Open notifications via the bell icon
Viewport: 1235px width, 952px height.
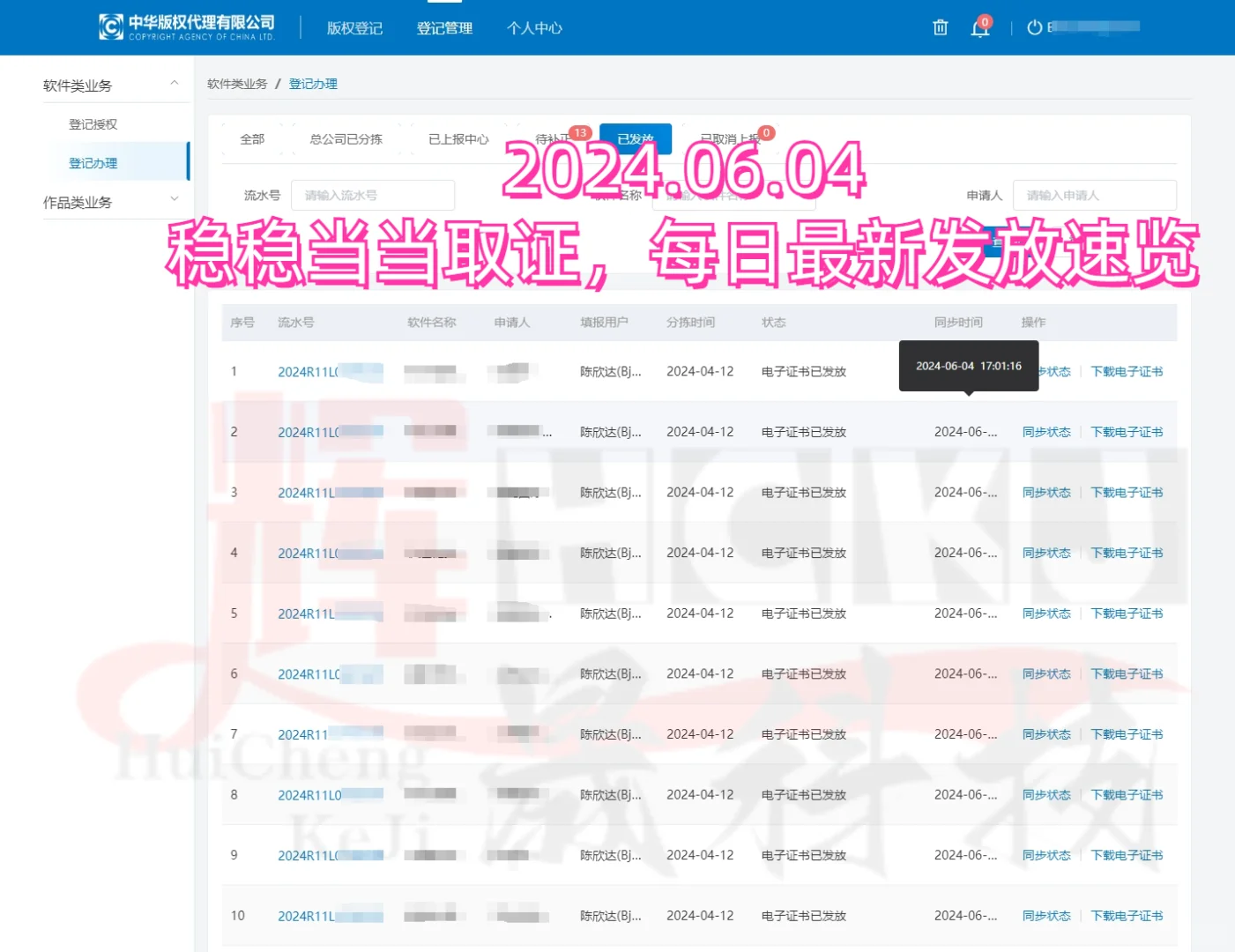(979, 28)
